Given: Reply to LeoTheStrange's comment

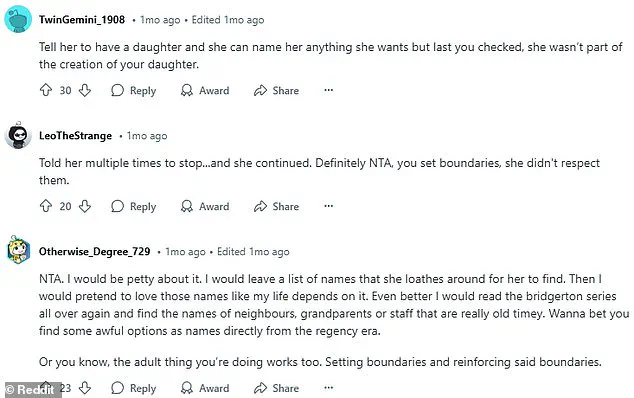Looking at the screenshot, I should click(x=133, y=206).
